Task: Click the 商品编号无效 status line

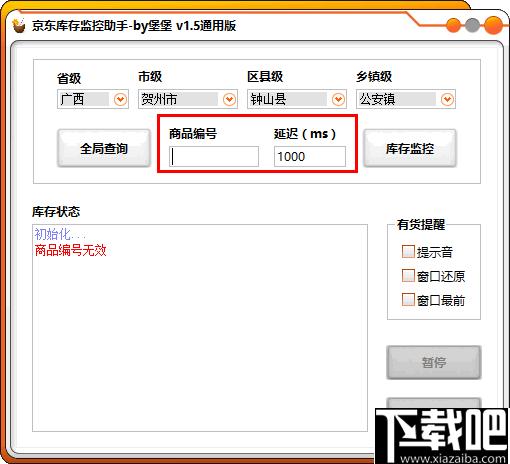Action: point(70,250)
